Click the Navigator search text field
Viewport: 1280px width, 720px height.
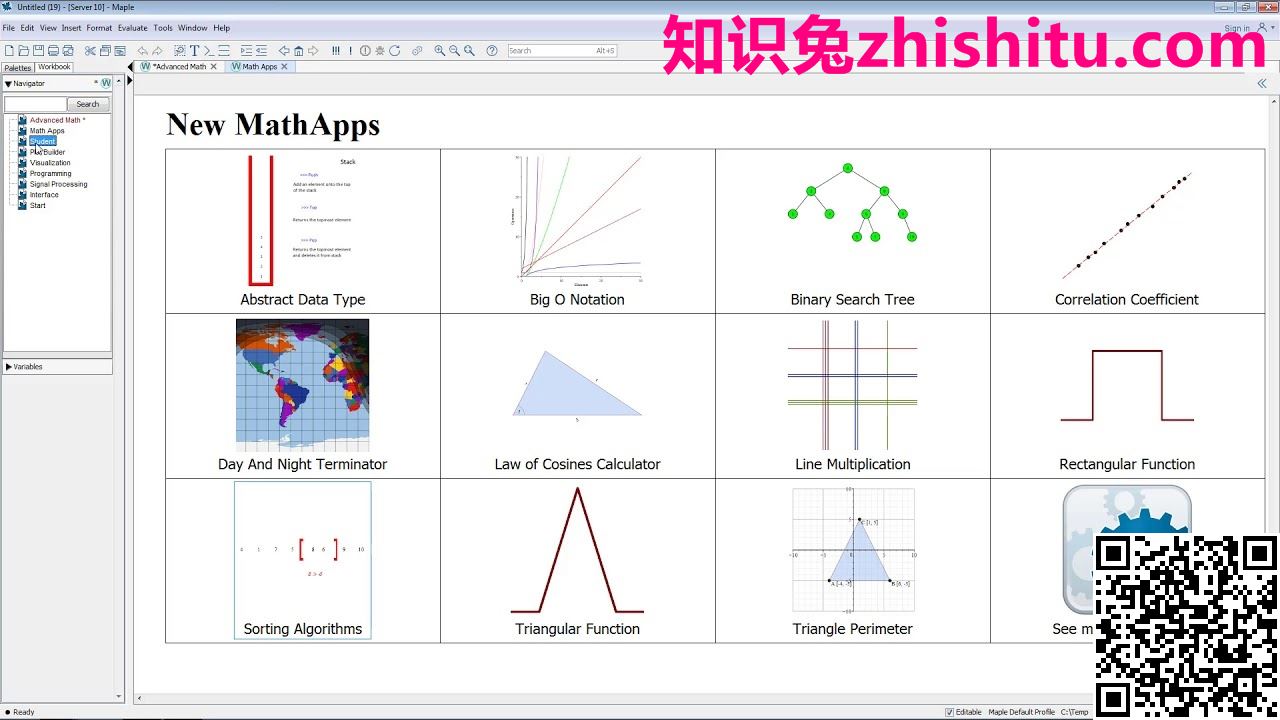pos(35,104)
